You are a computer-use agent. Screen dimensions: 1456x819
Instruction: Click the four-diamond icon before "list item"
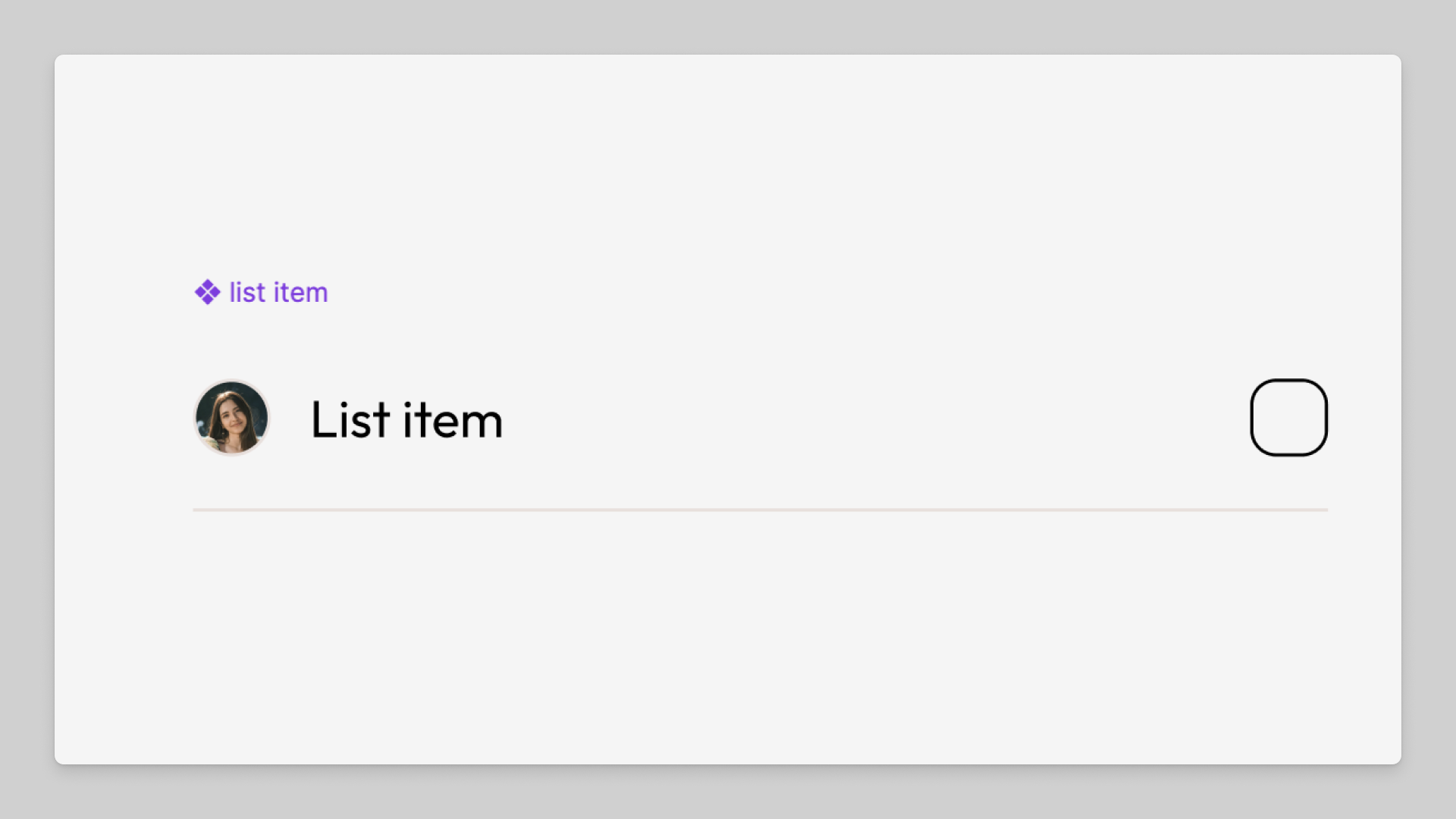click(x=207, y=292)
